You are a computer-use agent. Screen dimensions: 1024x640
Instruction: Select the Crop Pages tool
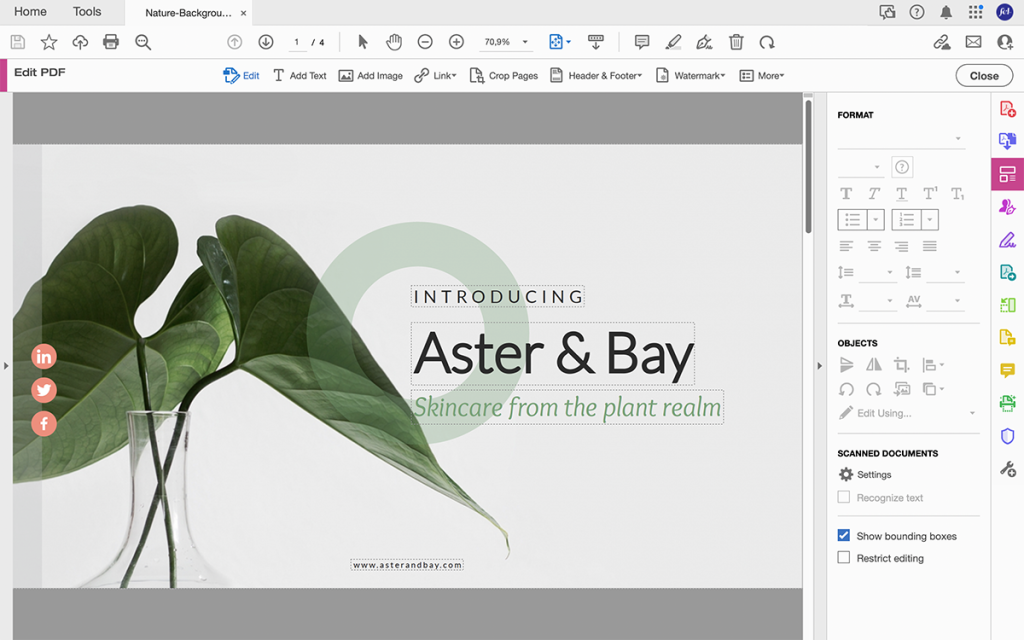503,75
